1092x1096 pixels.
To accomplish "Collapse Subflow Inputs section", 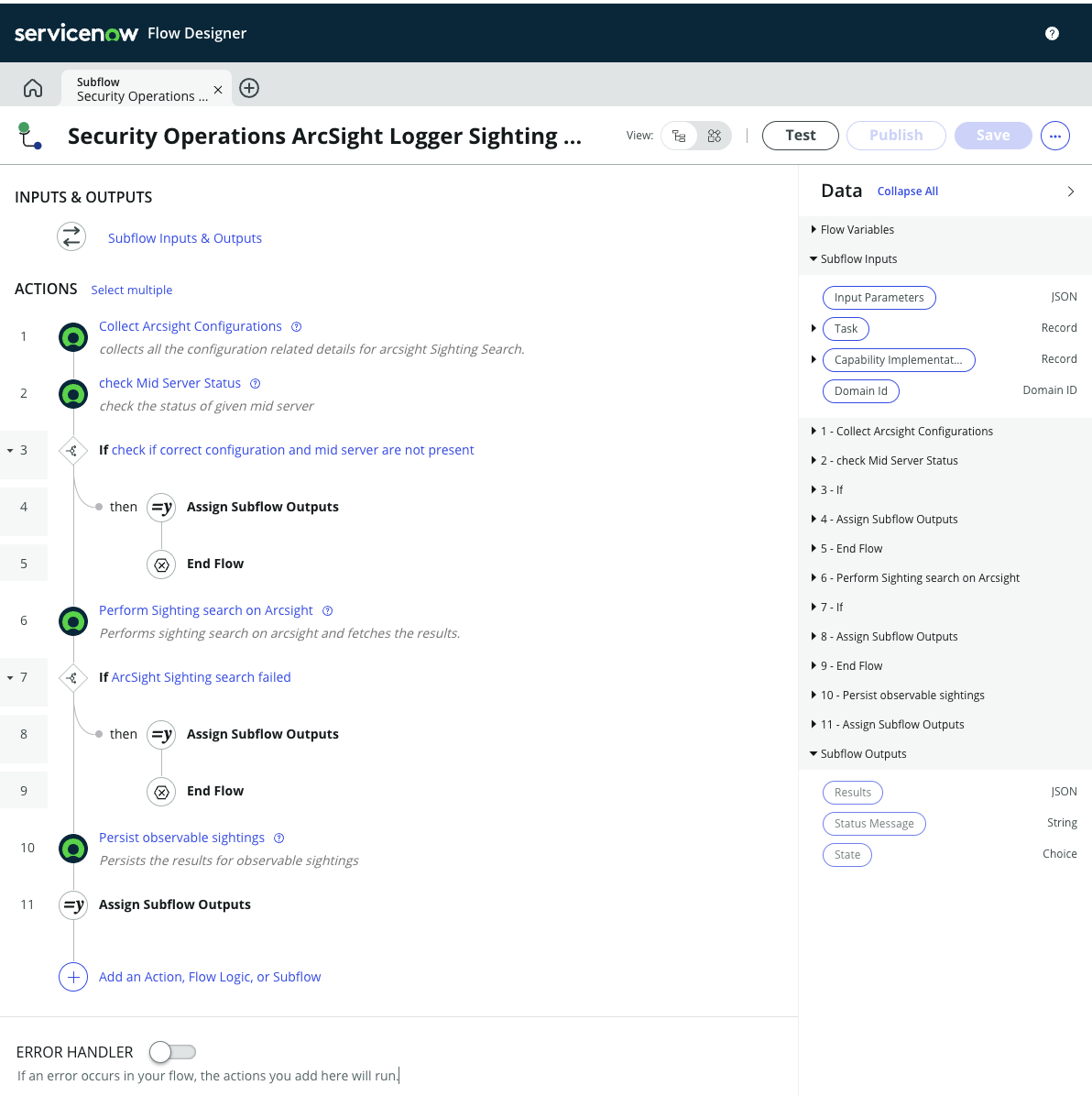I will (814, 258).
